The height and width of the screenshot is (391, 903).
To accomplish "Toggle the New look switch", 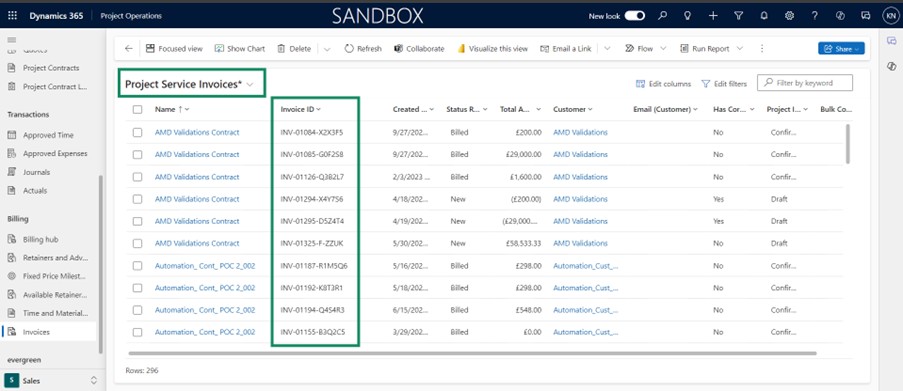I will click(x=635, y=16).
